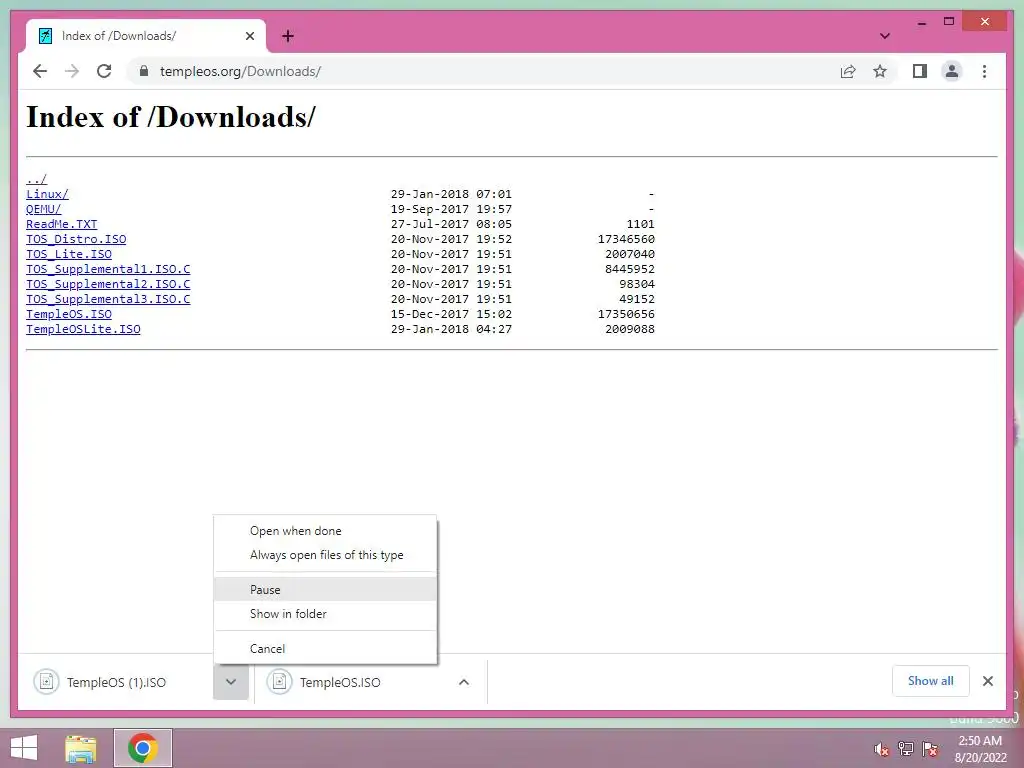Minimize the Chrome window
The height and width of the screenshot is (768, 1024).
click(921, 22)
